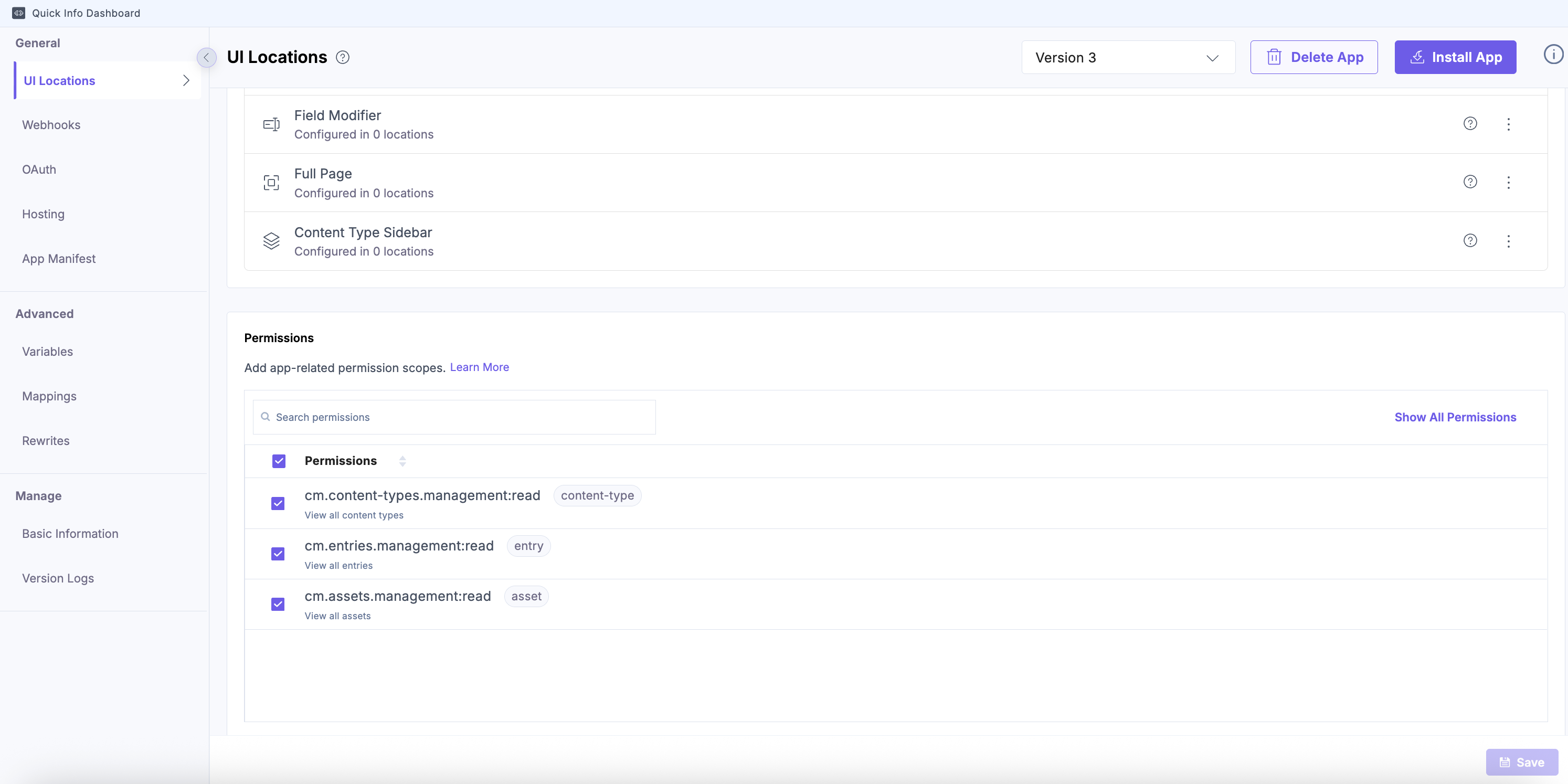Viewport: 1568px width, 784px height.
Task: Open Content Type Sidebar three-dot menu
Action: click(x=1508, y=241)
